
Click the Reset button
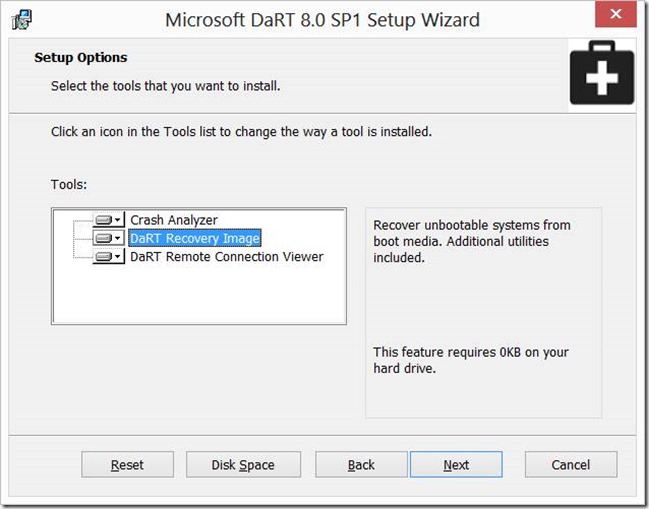tap(127, 465)
